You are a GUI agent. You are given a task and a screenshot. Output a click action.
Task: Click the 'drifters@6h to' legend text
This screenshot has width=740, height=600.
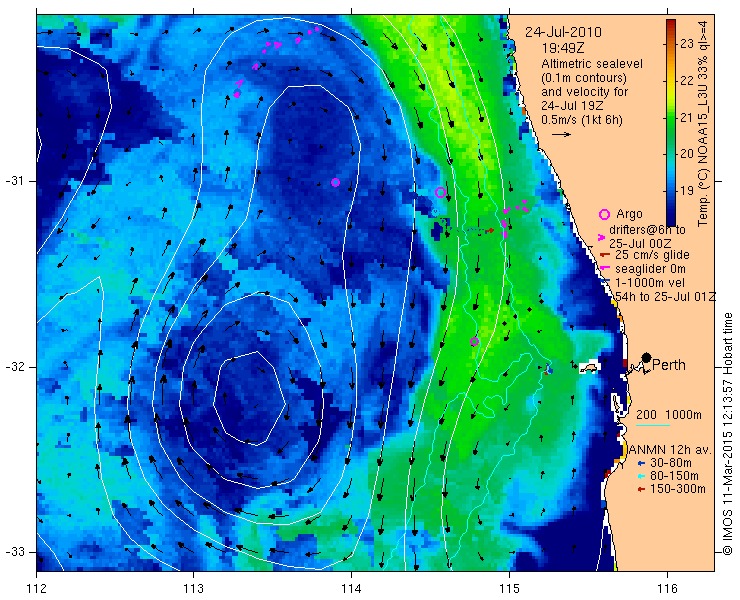point(647,229)
